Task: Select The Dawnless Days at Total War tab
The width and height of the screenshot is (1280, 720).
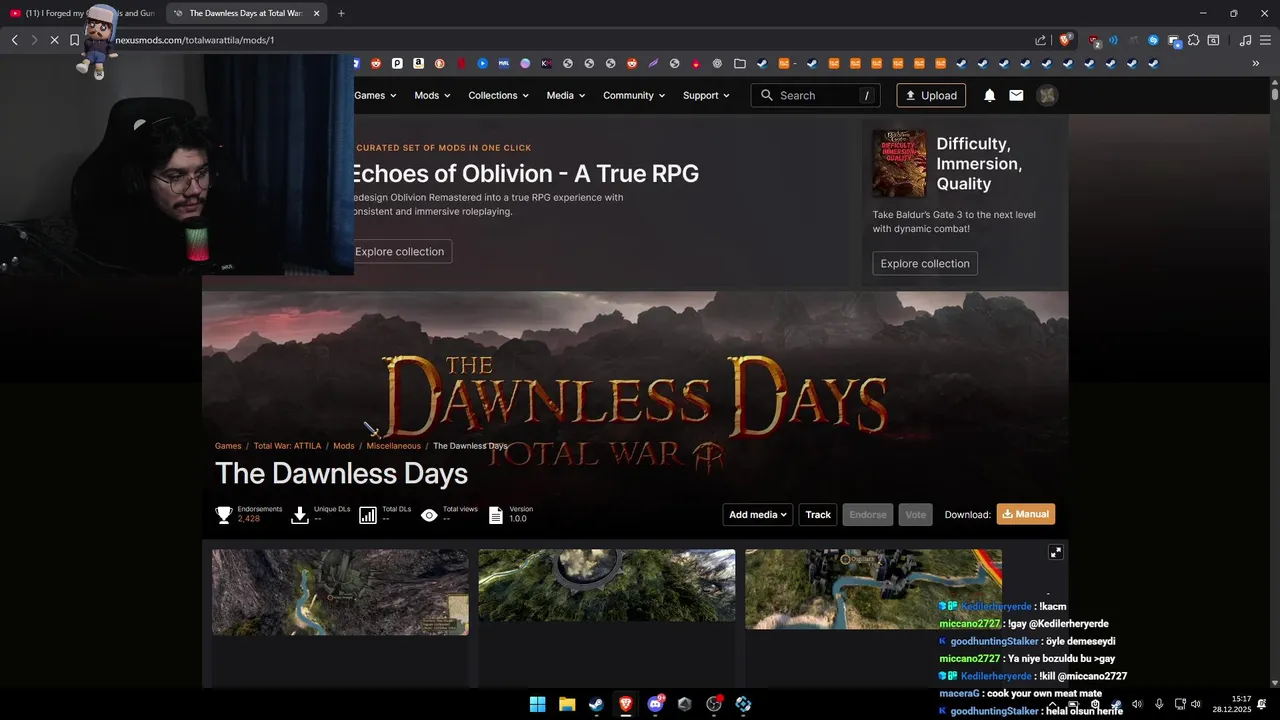Action: coord(245,13)
